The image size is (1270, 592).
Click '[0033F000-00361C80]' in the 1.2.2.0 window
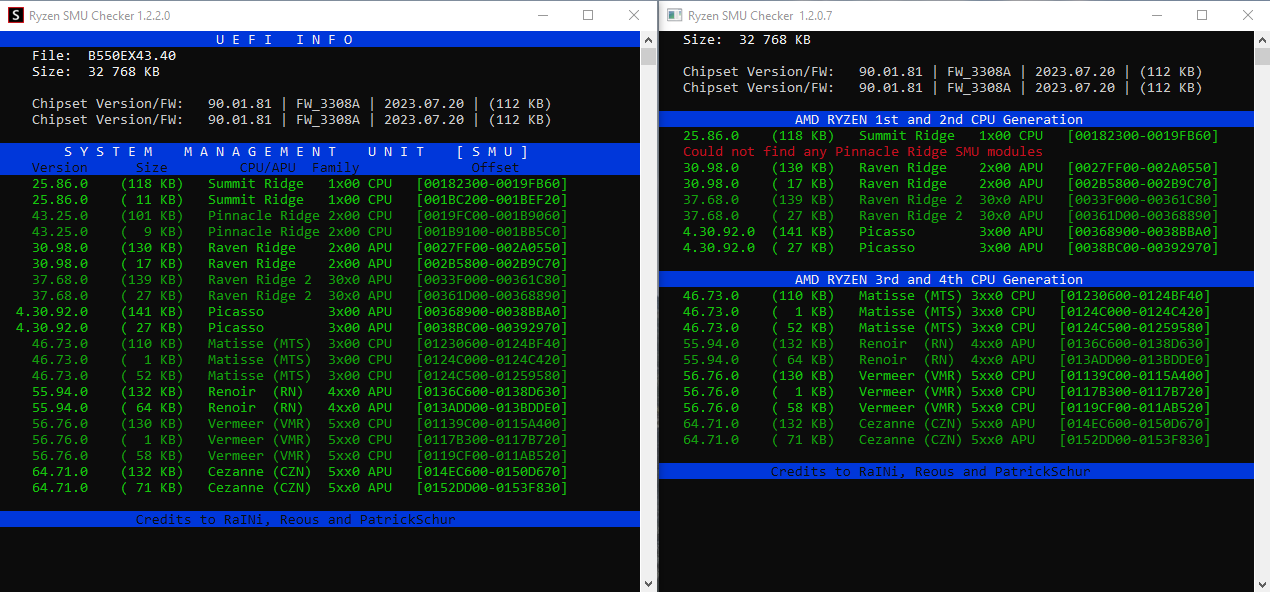(492, 280)
